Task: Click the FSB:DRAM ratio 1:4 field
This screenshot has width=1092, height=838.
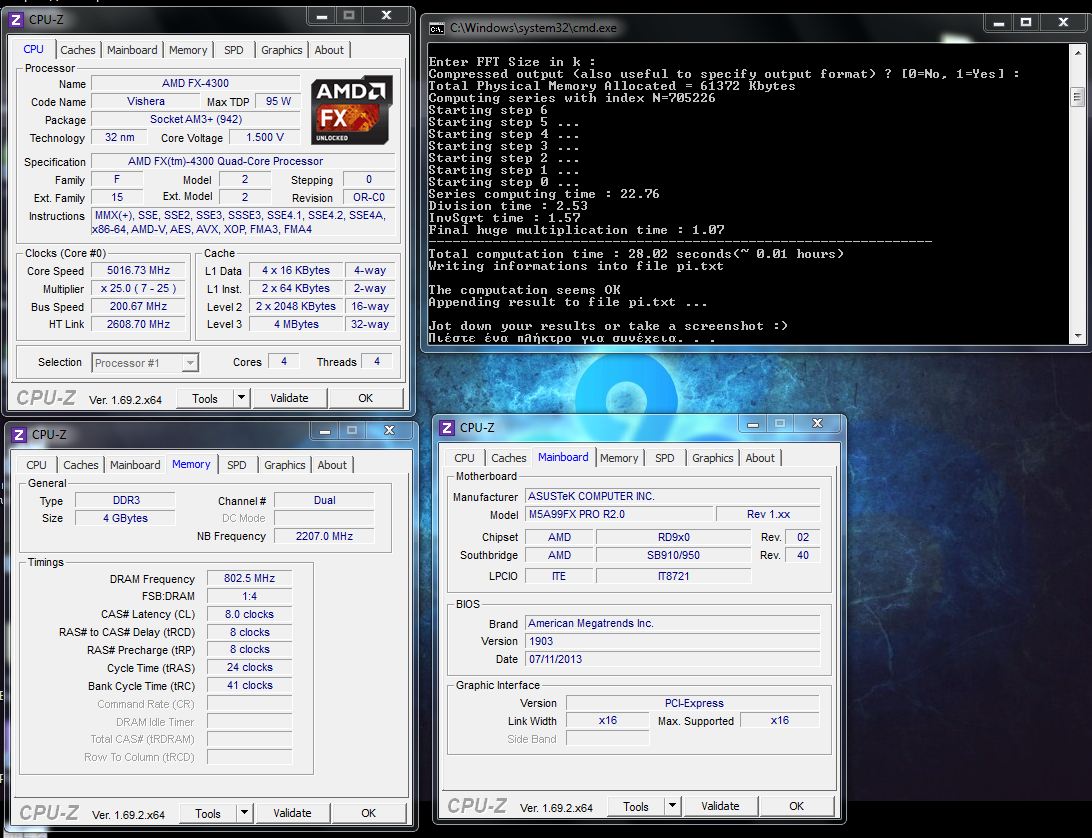Action: (249, 596)
